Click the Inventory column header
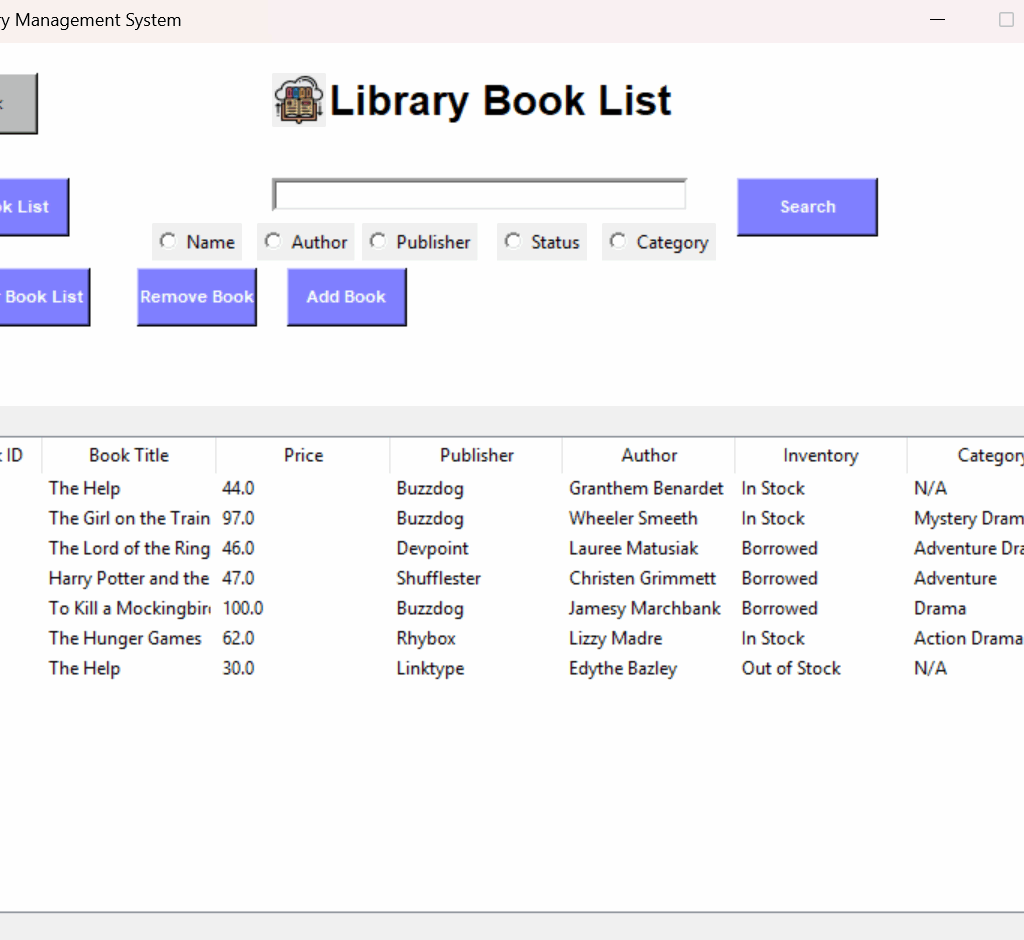The image size is (1024, 940). 820,455
